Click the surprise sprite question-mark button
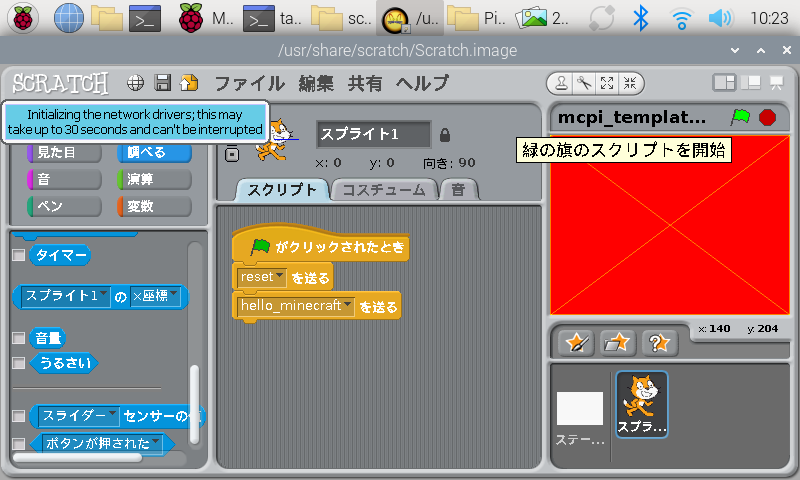This screenshot has height=480, width=800. click(x=660, y=342)
